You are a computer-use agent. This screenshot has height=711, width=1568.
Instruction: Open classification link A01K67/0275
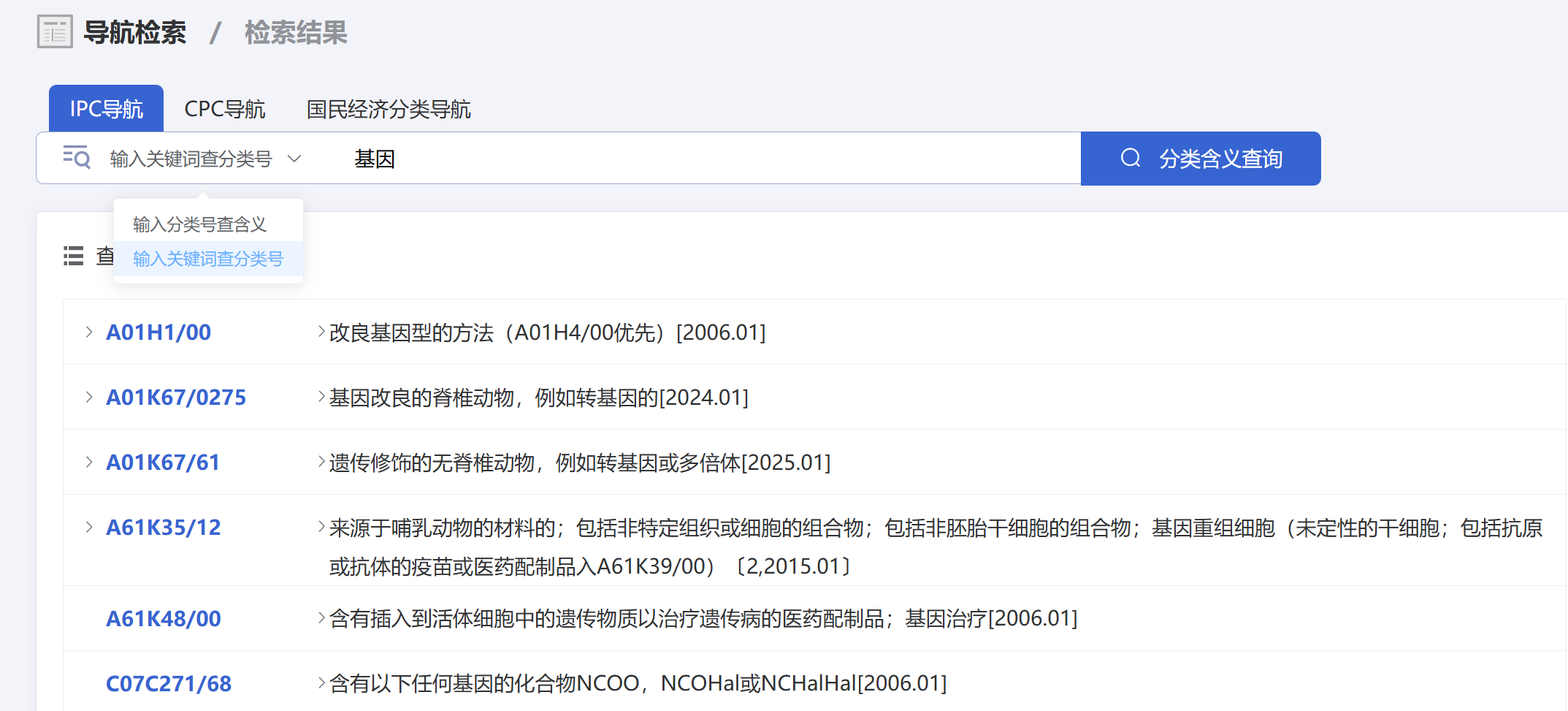click(x=176, y=397)
